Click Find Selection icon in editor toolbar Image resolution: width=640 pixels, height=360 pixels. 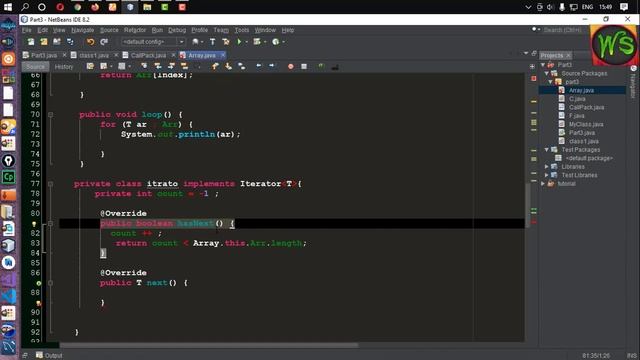pos(144,66)
